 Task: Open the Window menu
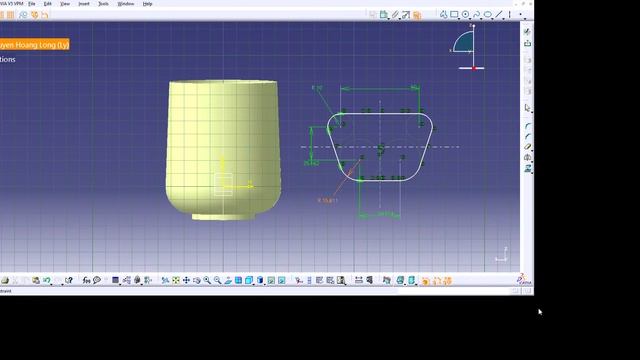coord(125,4)
